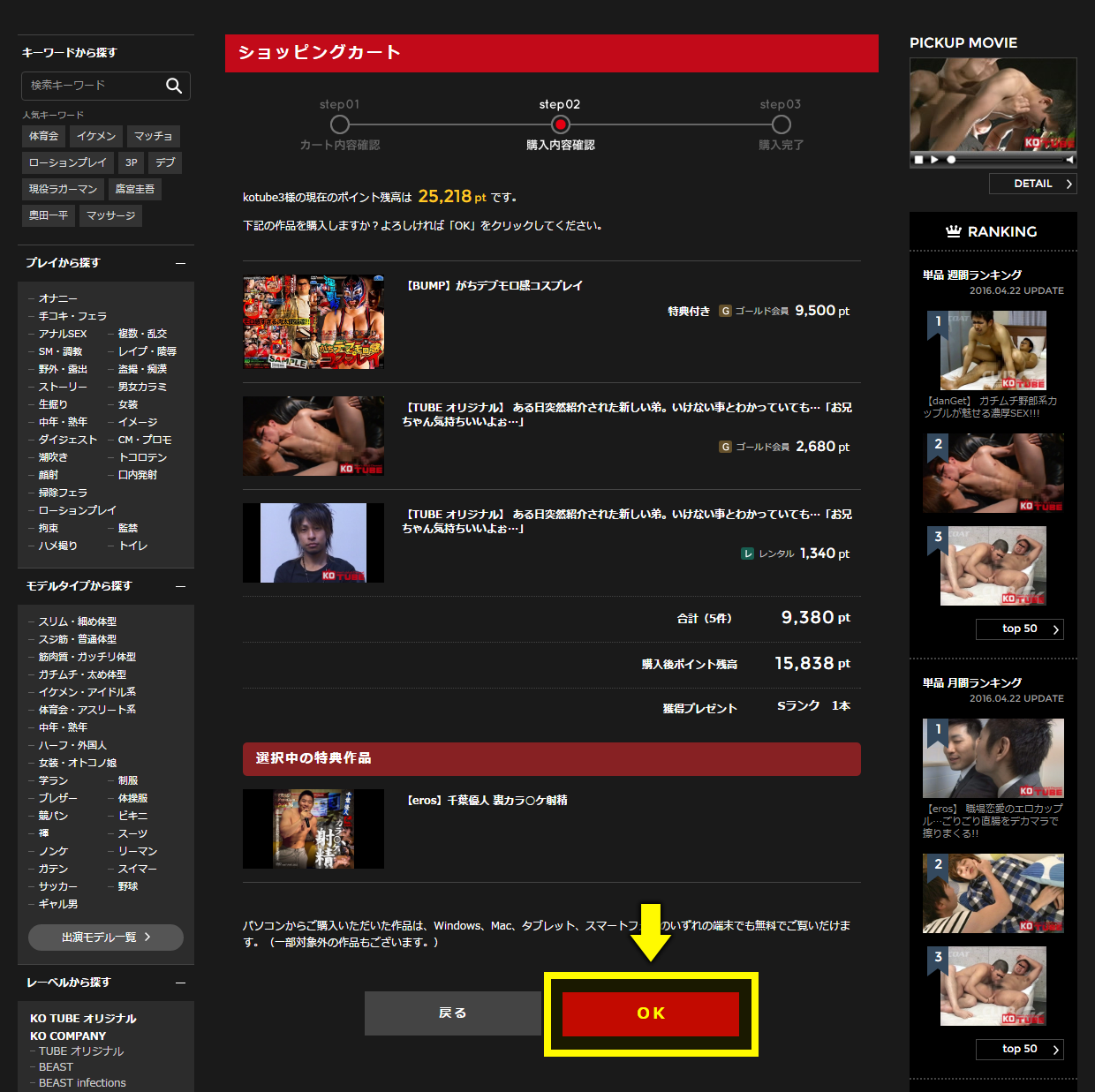Click the step03 circle in the progress bar
The width and height of the screenshot is (1095, 1092).
click(x=781, y=124)
